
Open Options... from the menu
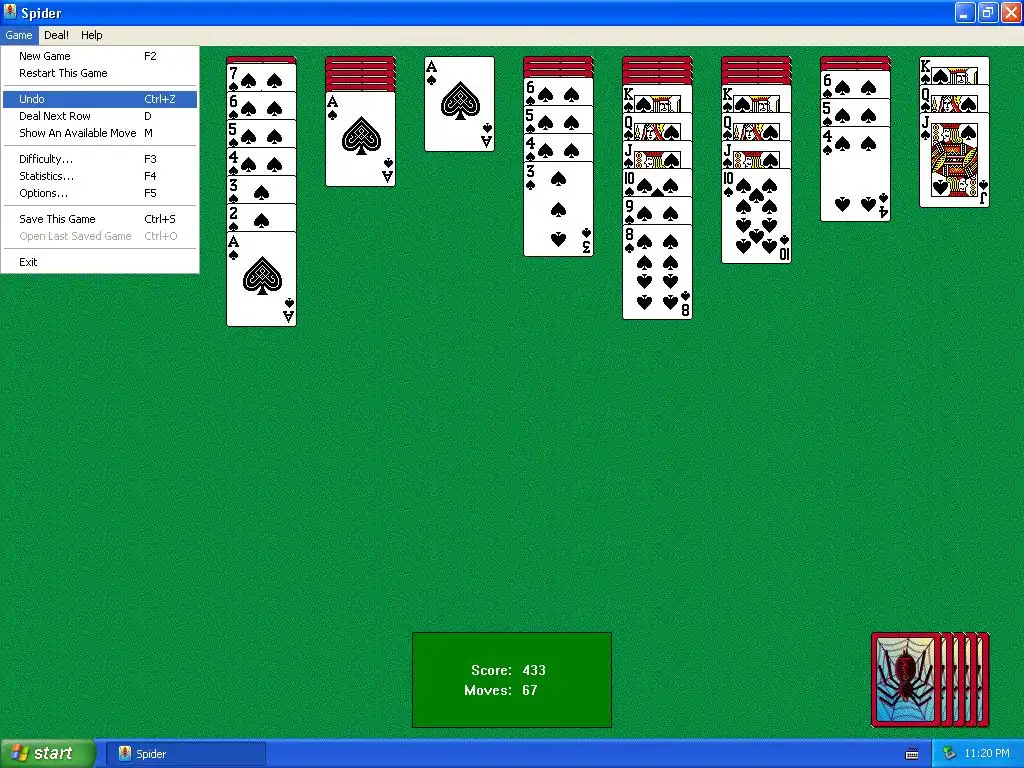99,193
